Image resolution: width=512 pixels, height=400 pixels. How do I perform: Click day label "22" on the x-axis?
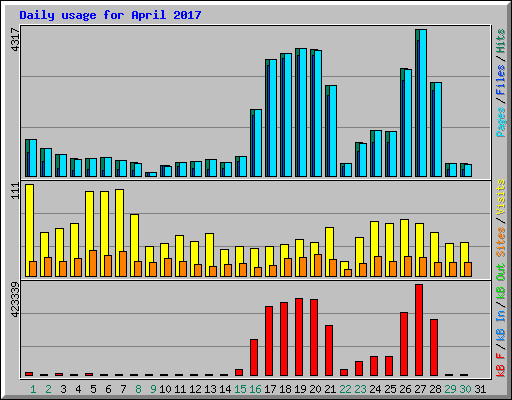(345, 389)
